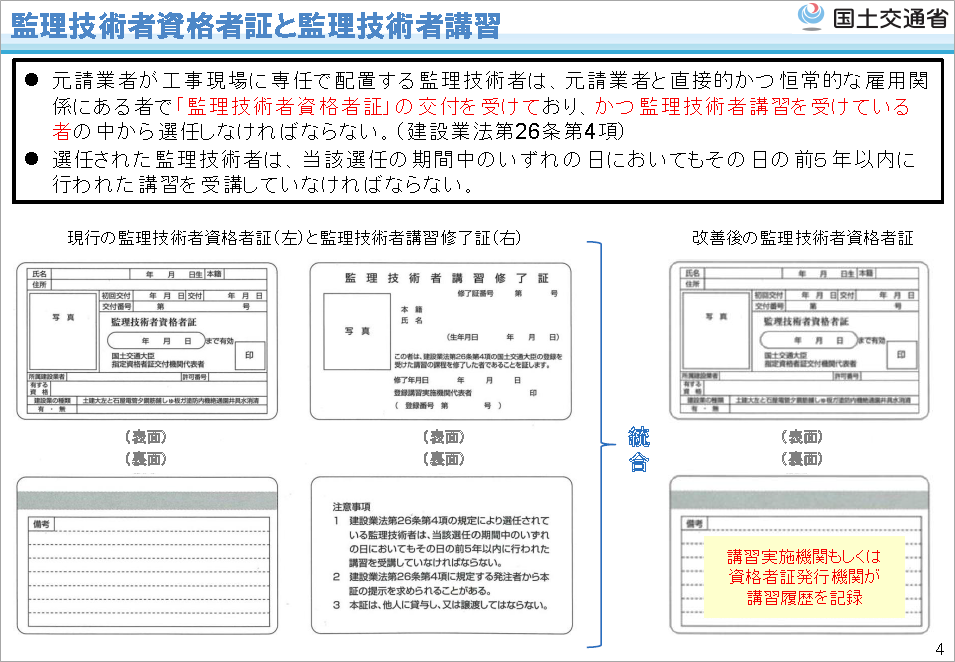Click the 印 box on the improved 資格者証 card
This screenshot has width=955, height=662.
901,354
